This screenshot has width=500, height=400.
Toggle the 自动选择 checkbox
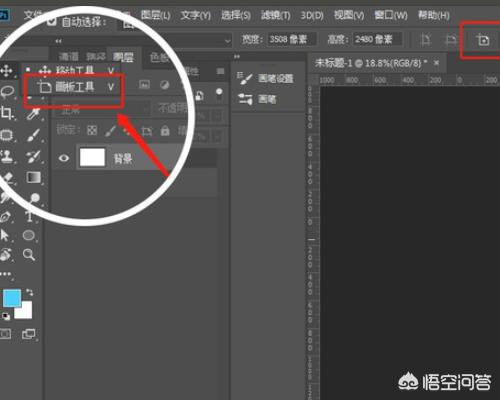(x=51, y=22)
